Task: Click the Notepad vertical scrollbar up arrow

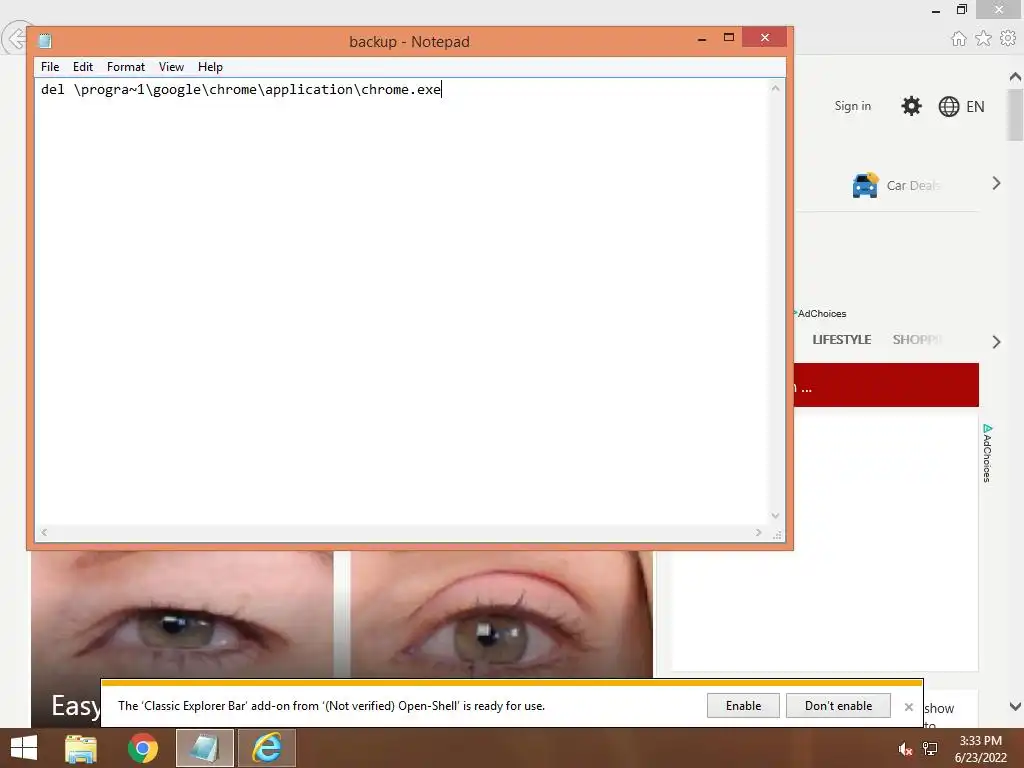Action: pyautogui.click(x=775, y=88)
